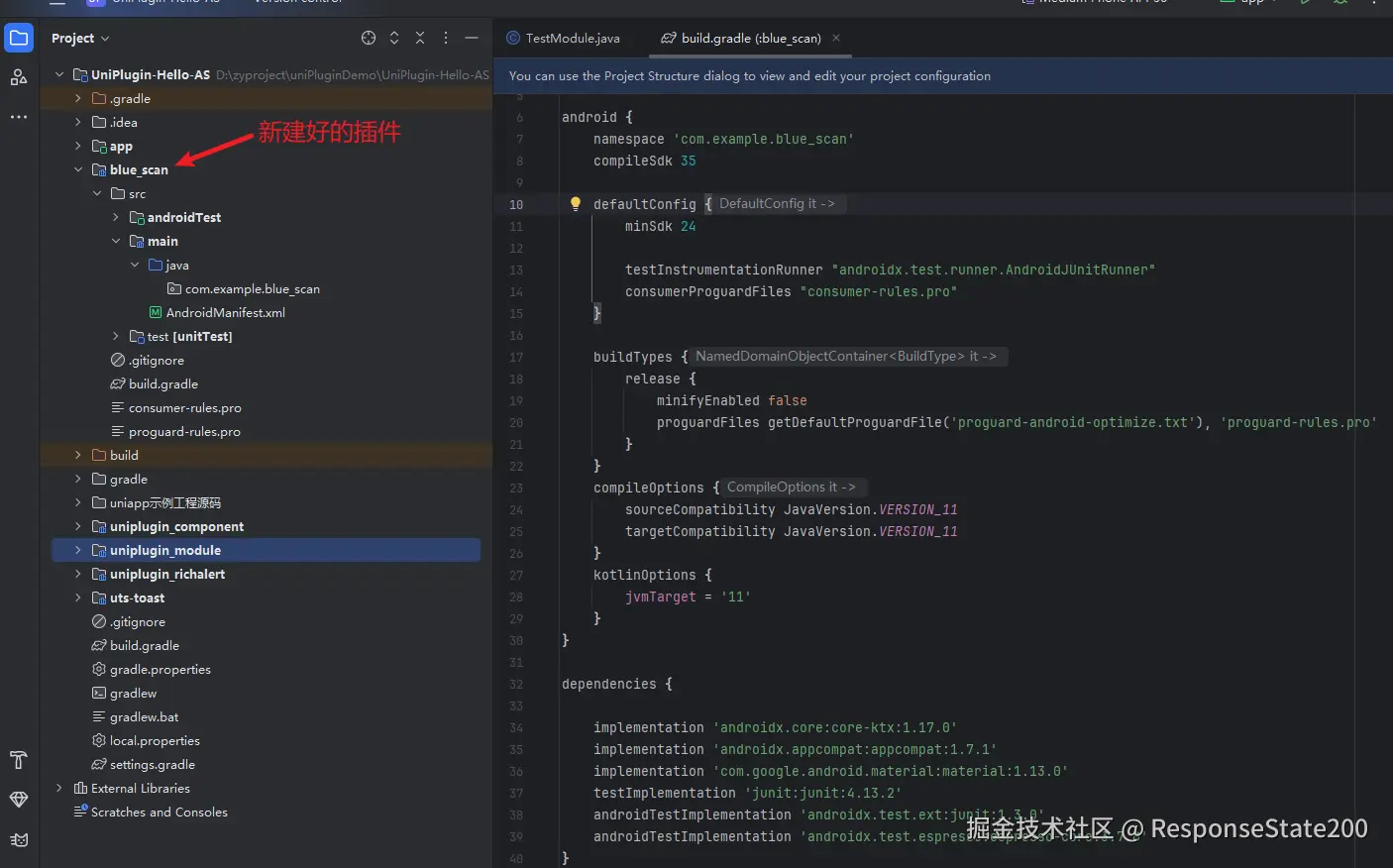This screenshot has height=868, width=1393.
Task: Expand the androidTest folder
Action: point(116,217)
